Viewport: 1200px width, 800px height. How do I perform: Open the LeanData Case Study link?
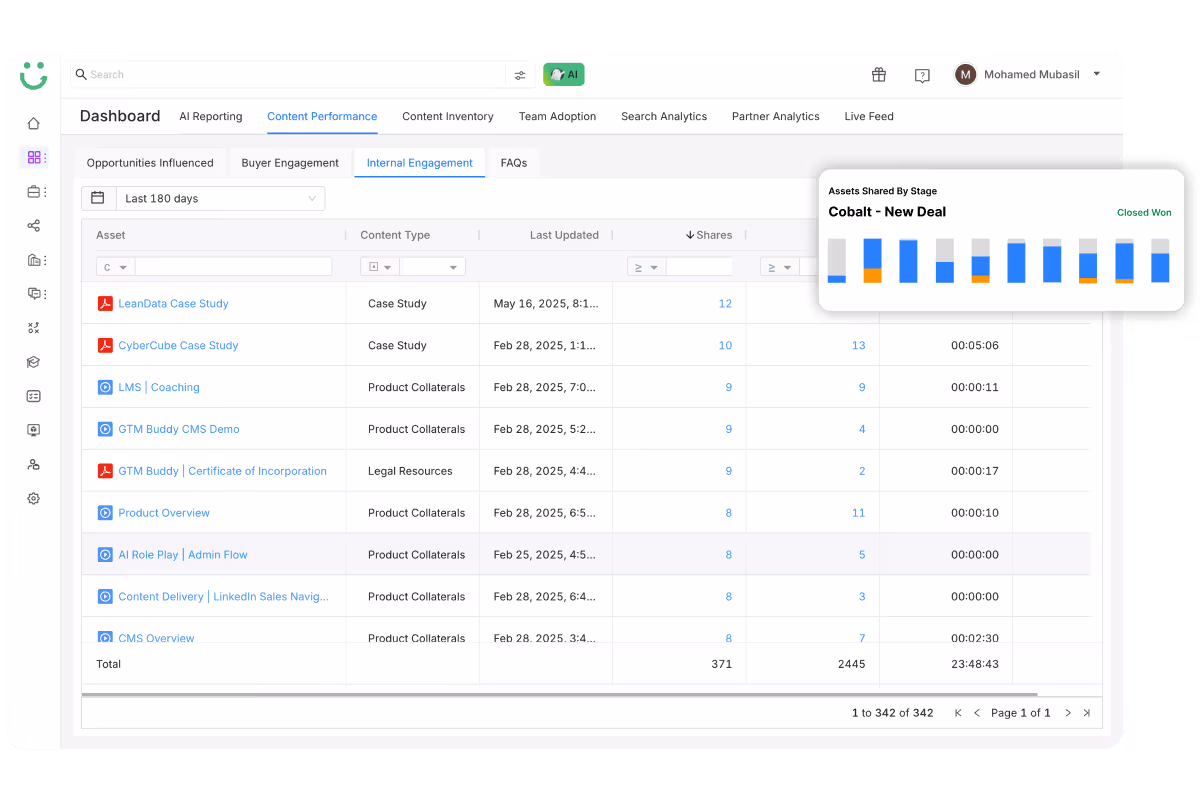[174, 303]
